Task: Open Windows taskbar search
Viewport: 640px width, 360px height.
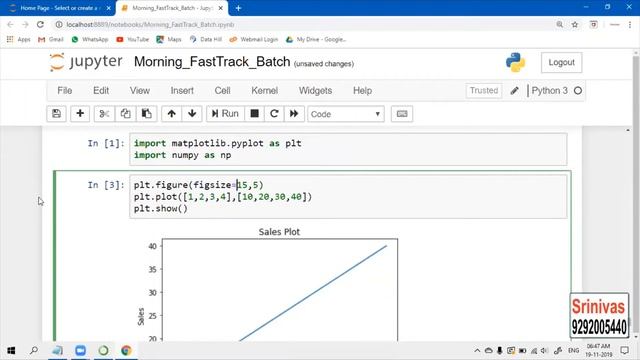Action: tap(34, 351)
